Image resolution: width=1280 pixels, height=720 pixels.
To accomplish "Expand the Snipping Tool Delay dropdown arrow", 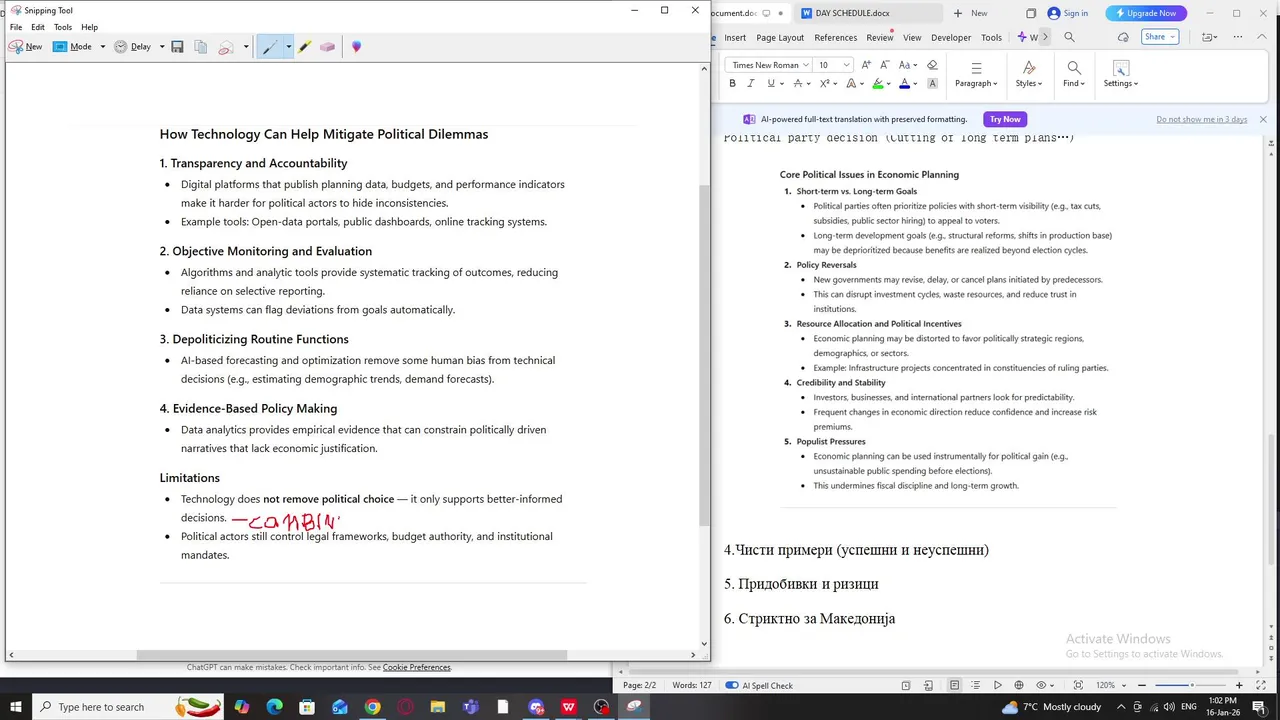I will (161, 46).
